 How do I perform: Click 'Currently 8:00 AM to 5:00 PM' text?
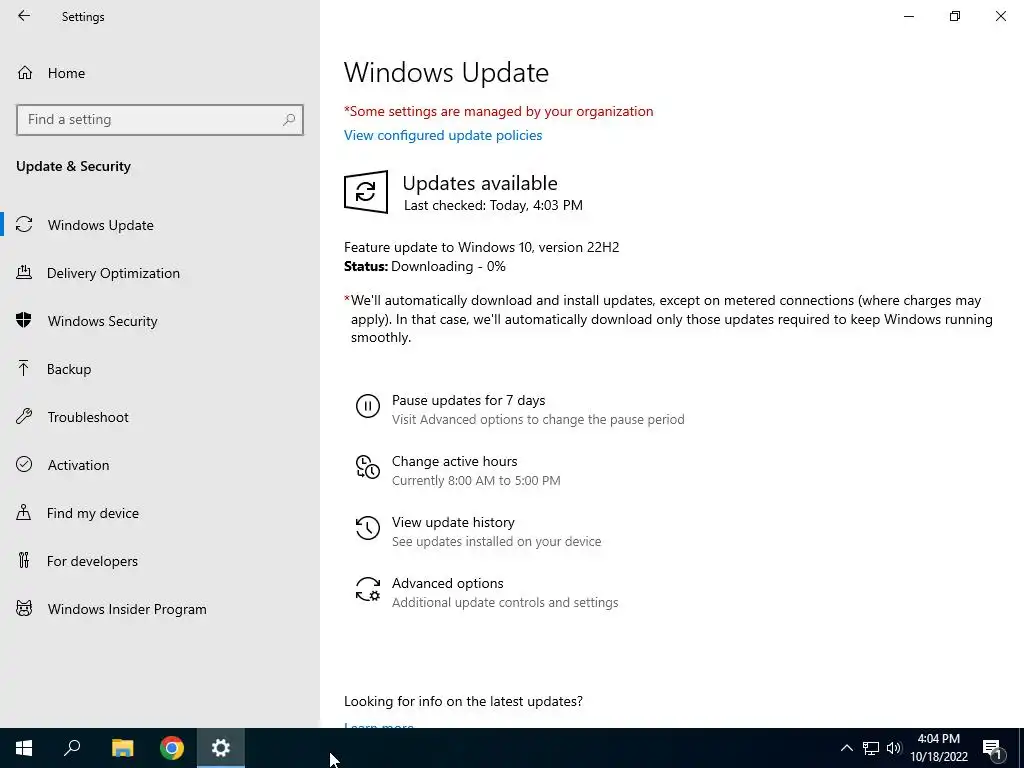tap(476, 481)
